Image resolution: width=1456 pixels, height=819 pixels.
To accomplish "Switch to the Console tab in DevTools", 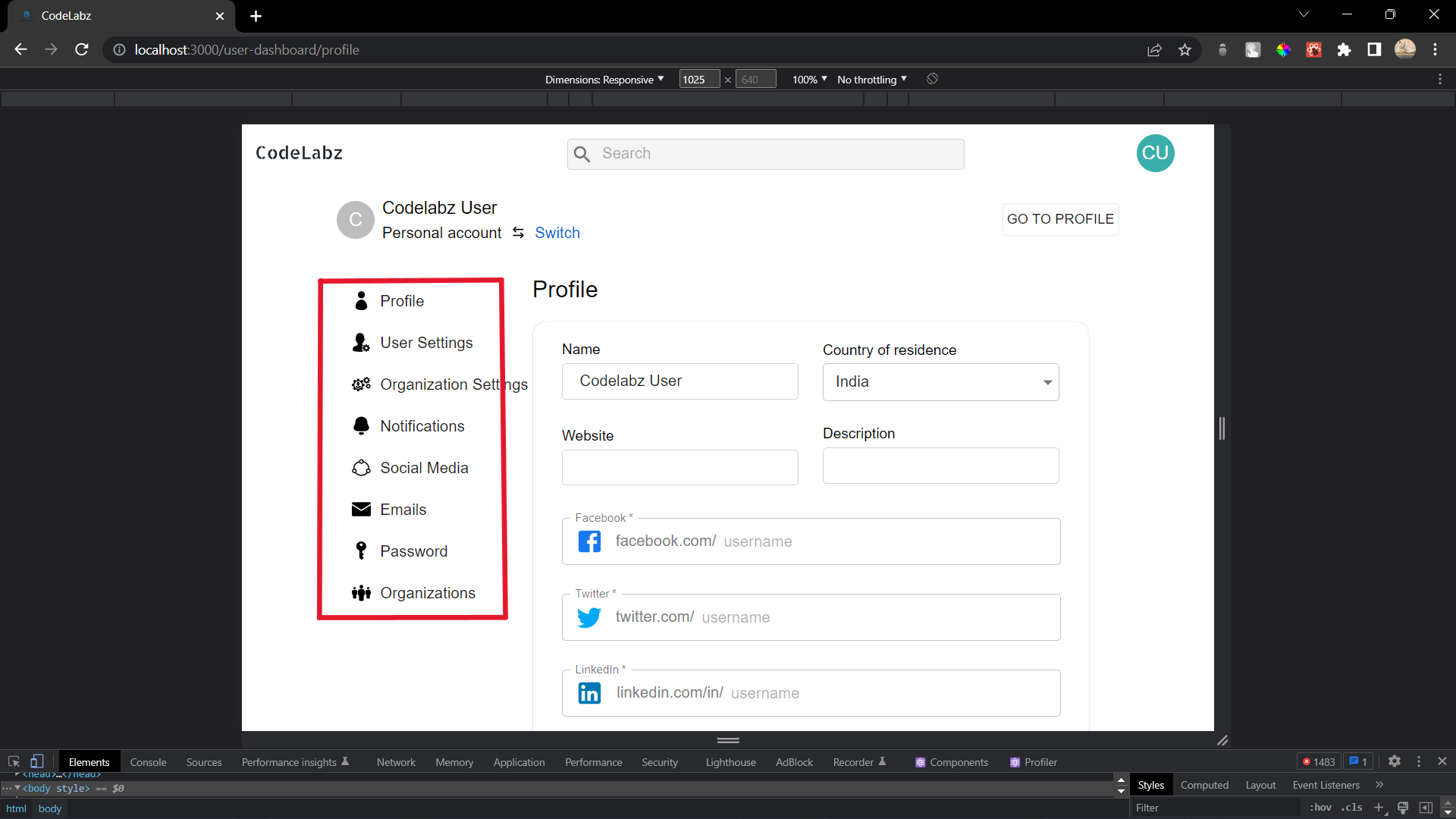I will [x=148, y=761].
